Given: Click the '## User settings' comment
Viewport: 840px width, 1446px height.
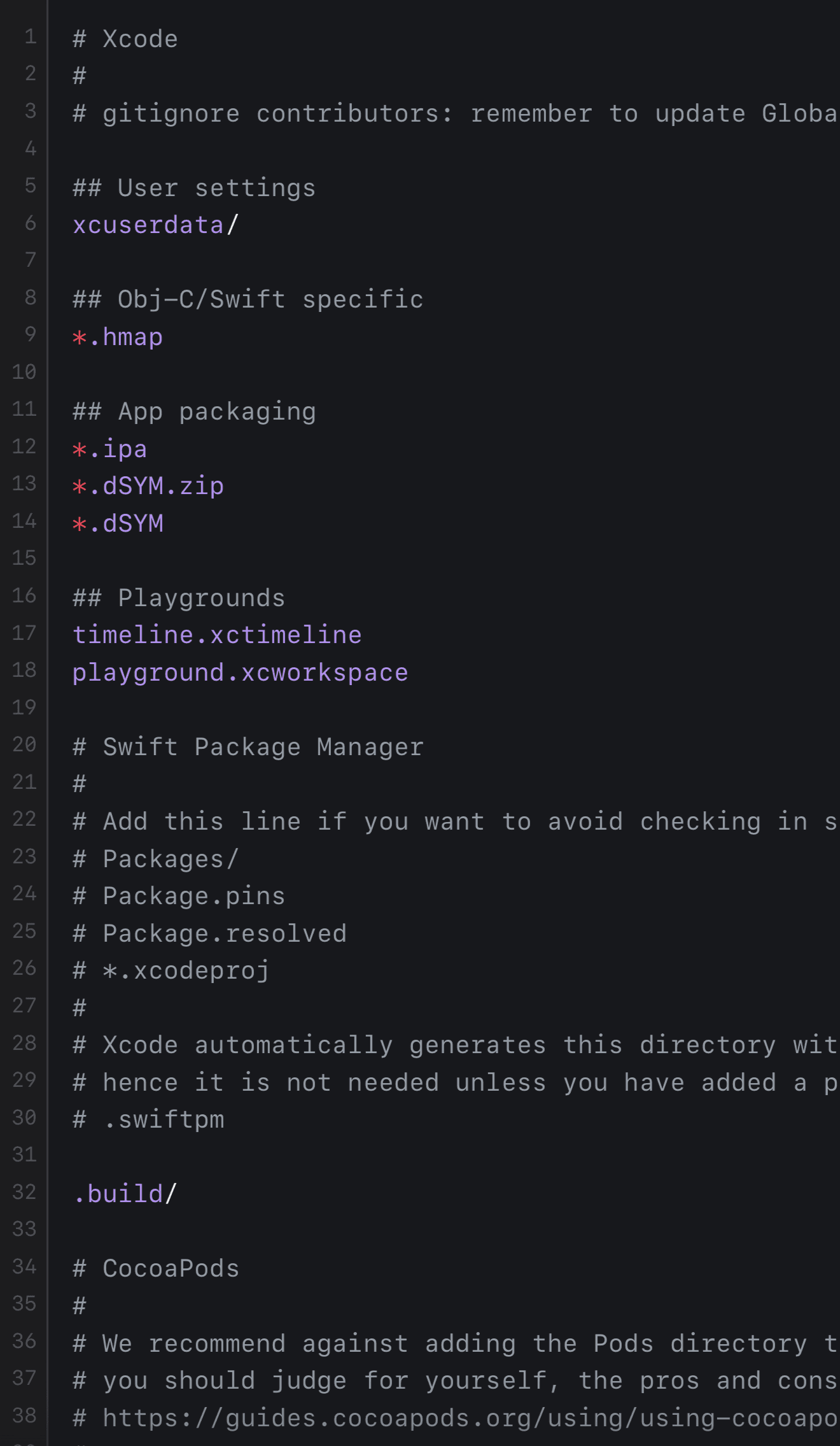Looking at the screenshot, I should point(194,188).
